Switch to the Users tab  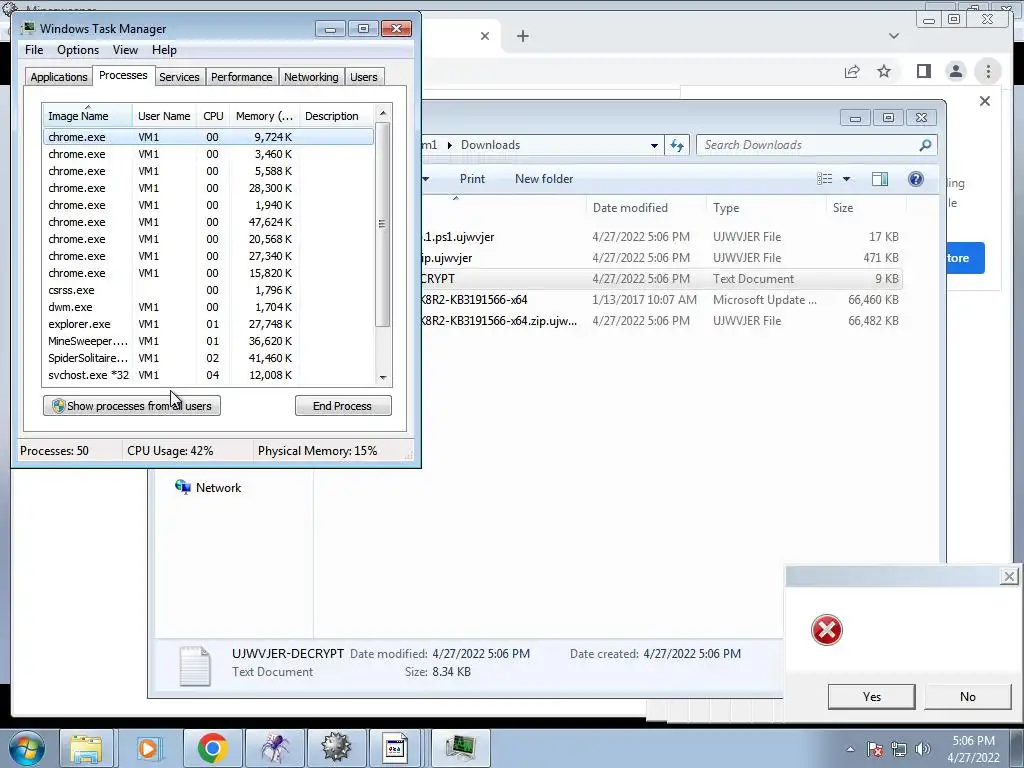363,77
